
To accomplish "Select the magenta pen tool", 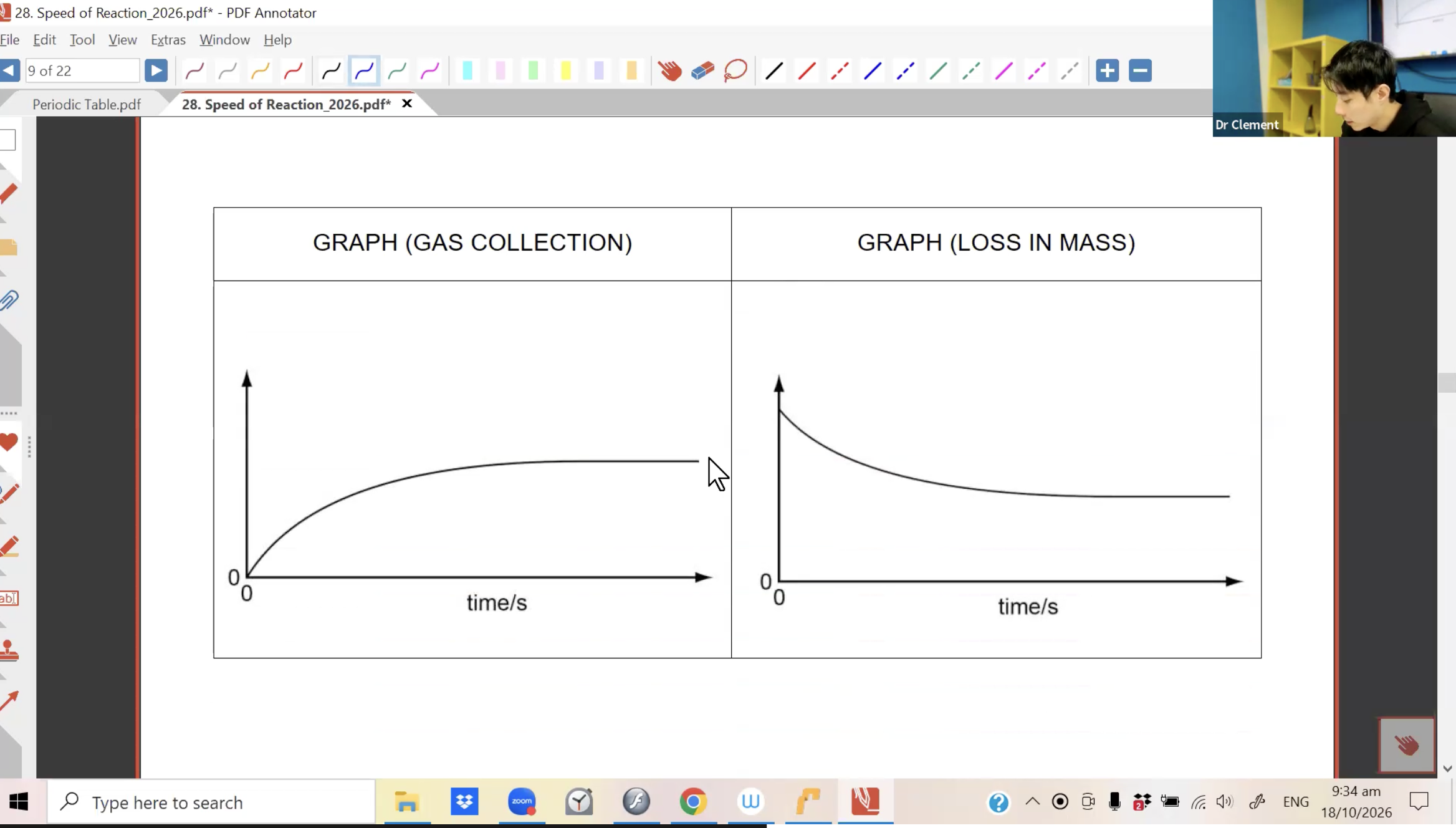I will pos(430,70).
